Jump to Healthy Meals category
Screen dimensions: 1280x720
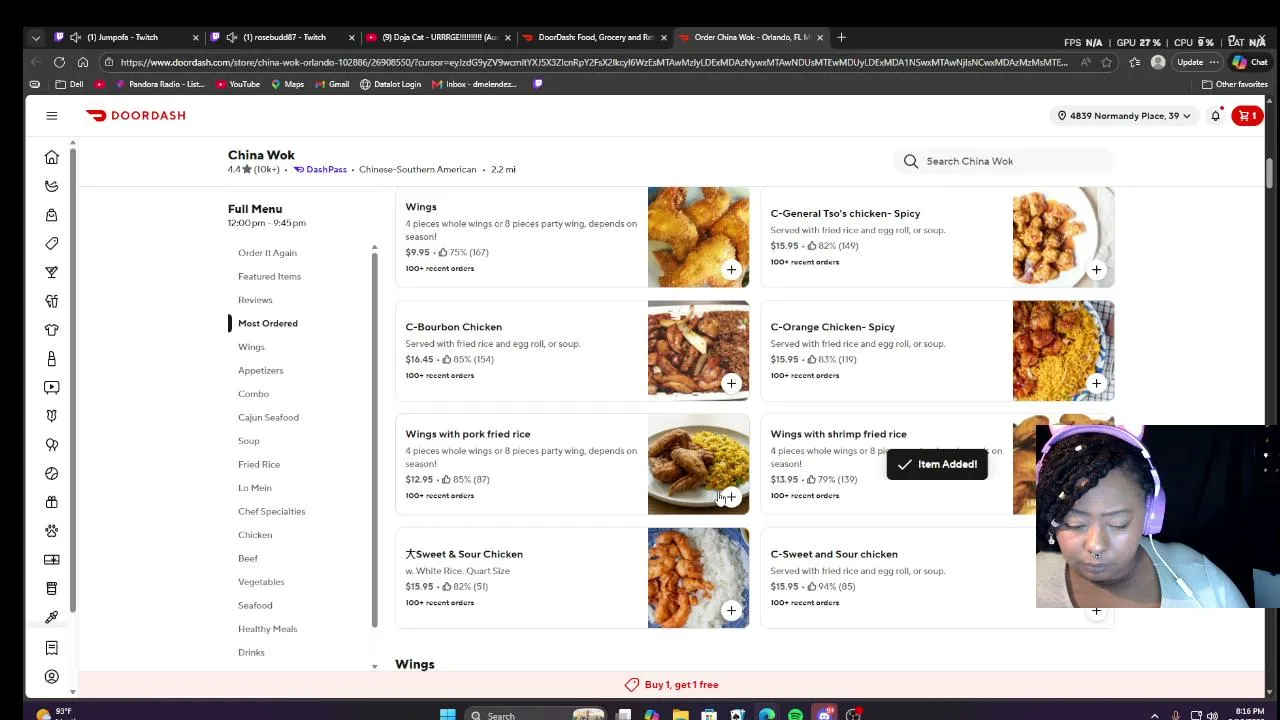[x=267, y=629]
